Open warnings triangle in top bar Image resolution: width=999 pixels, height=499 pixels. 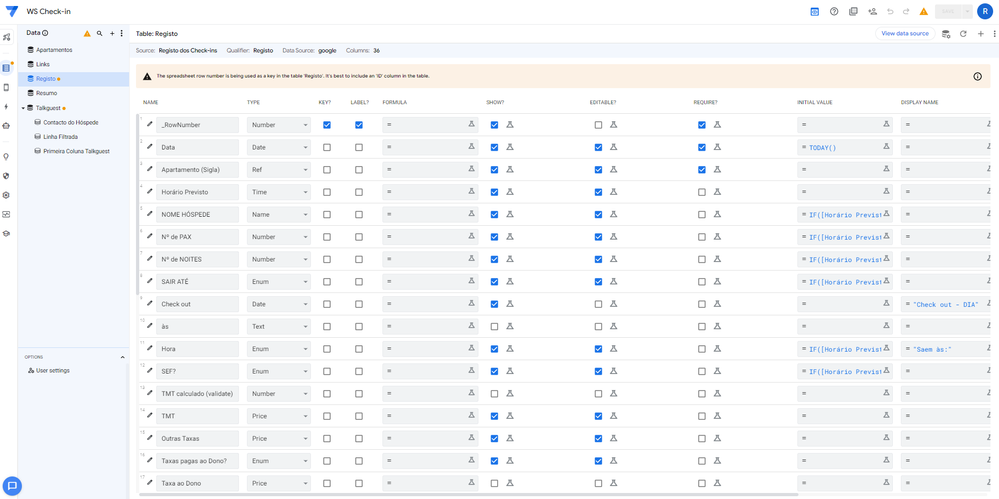[x=923, y=11]
